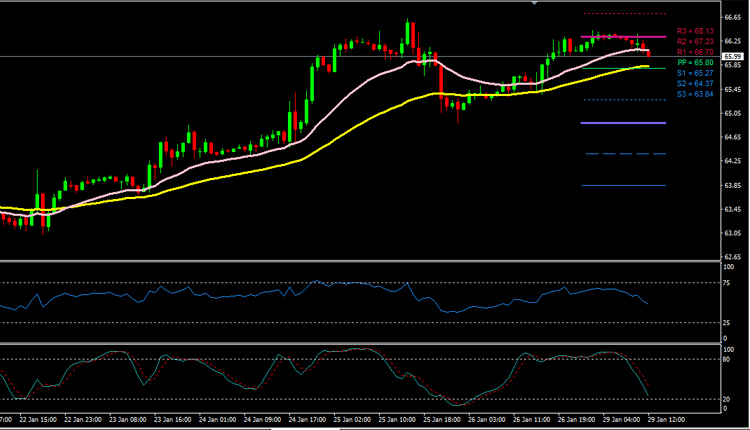Select the current price tag 65.99
This screenshot has width=750, height=430.
click(732, 56)
